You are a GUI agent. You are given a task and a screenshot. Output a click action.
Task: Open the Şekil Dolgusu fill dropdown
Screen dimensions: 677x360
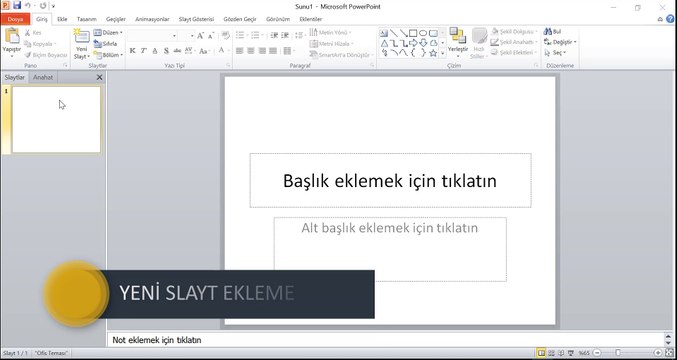[514, 32]
